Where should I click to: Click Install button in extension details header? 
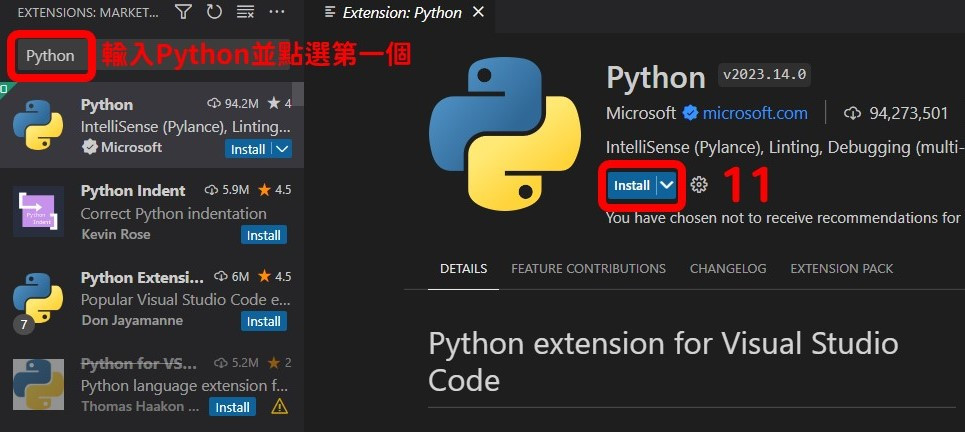tap(632, 185)
